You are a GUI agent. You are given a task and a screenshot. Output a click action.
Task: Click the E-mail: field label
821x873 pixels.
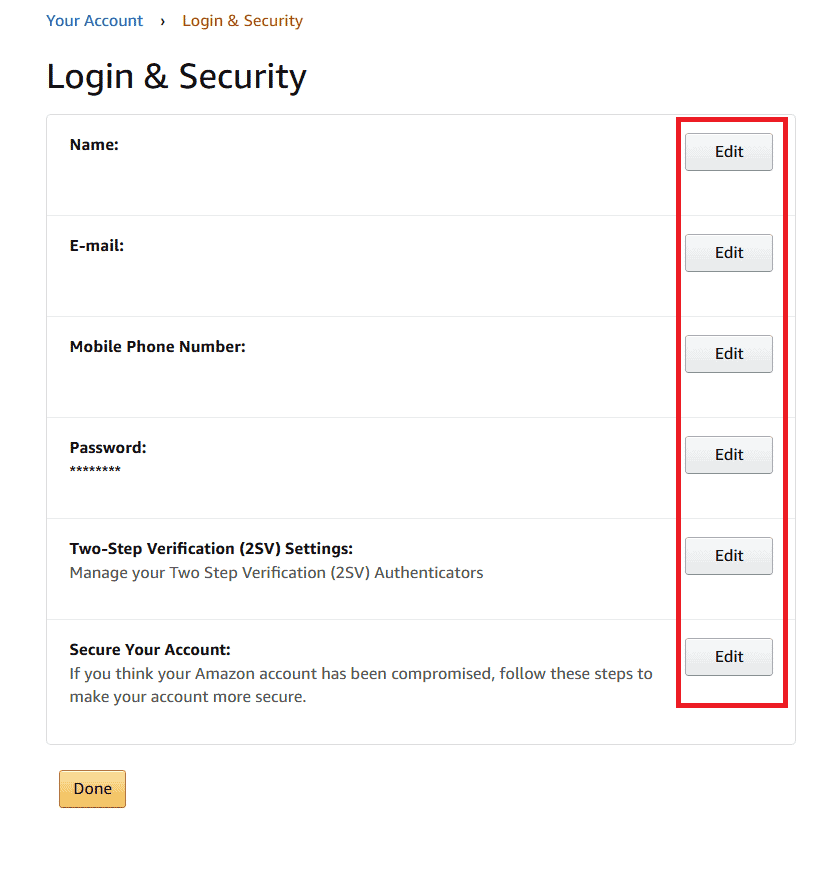point(96,245)
